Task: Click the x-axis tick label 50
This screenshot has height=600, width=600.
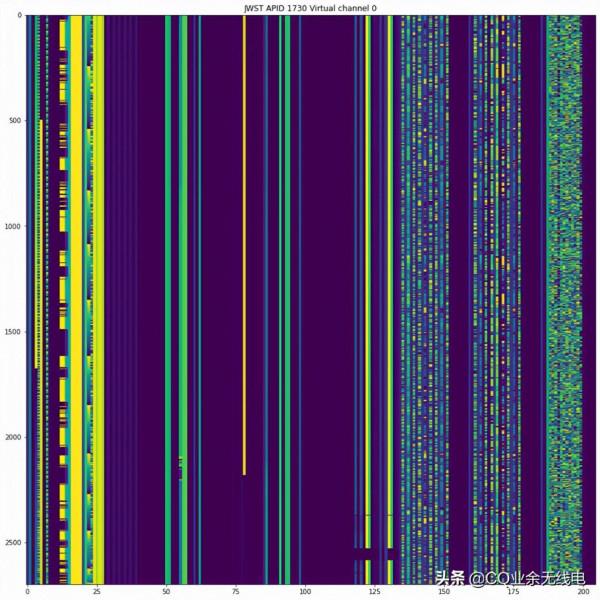Action: pos(166,592)
